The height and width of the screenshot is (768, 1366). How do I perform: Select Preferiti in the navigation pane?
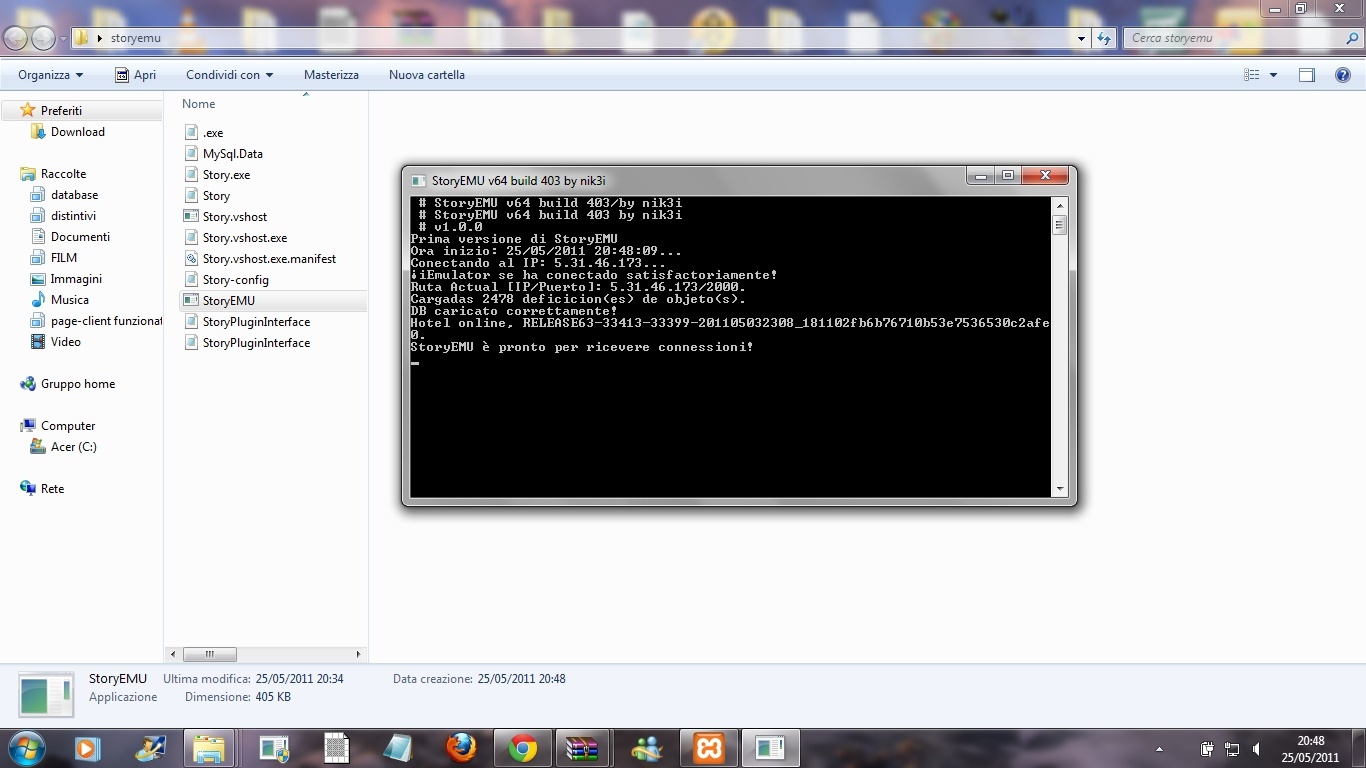click(61, 111)
